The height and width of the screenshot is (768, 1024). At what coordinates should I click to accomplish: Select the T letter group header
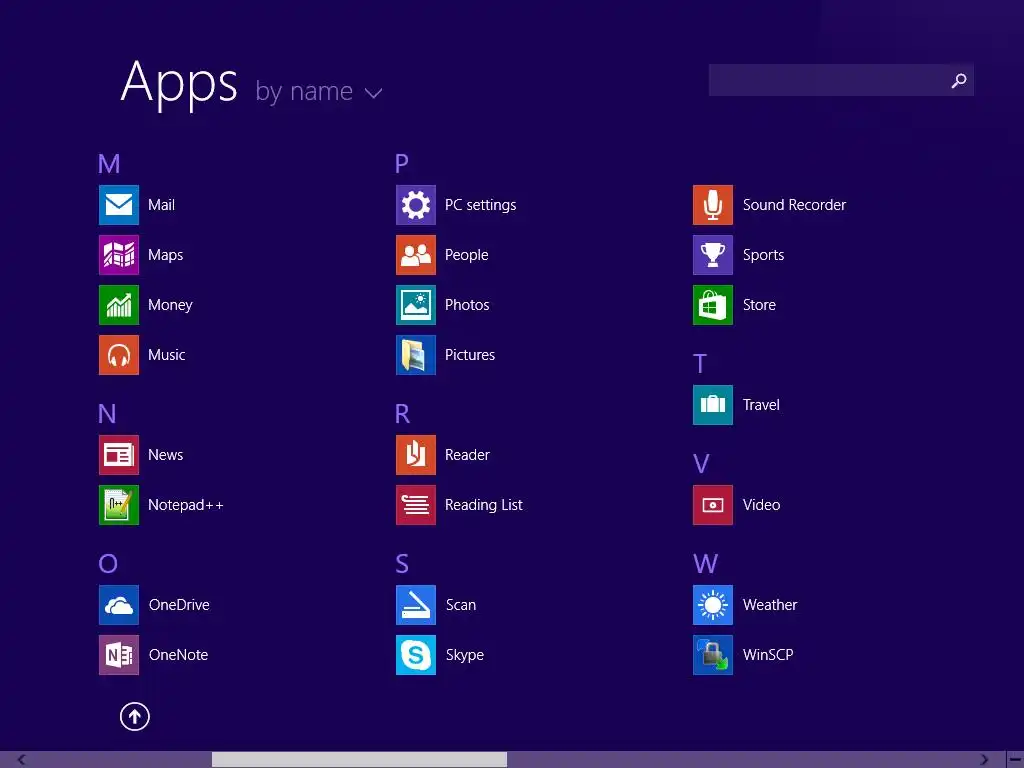[699, 364]
